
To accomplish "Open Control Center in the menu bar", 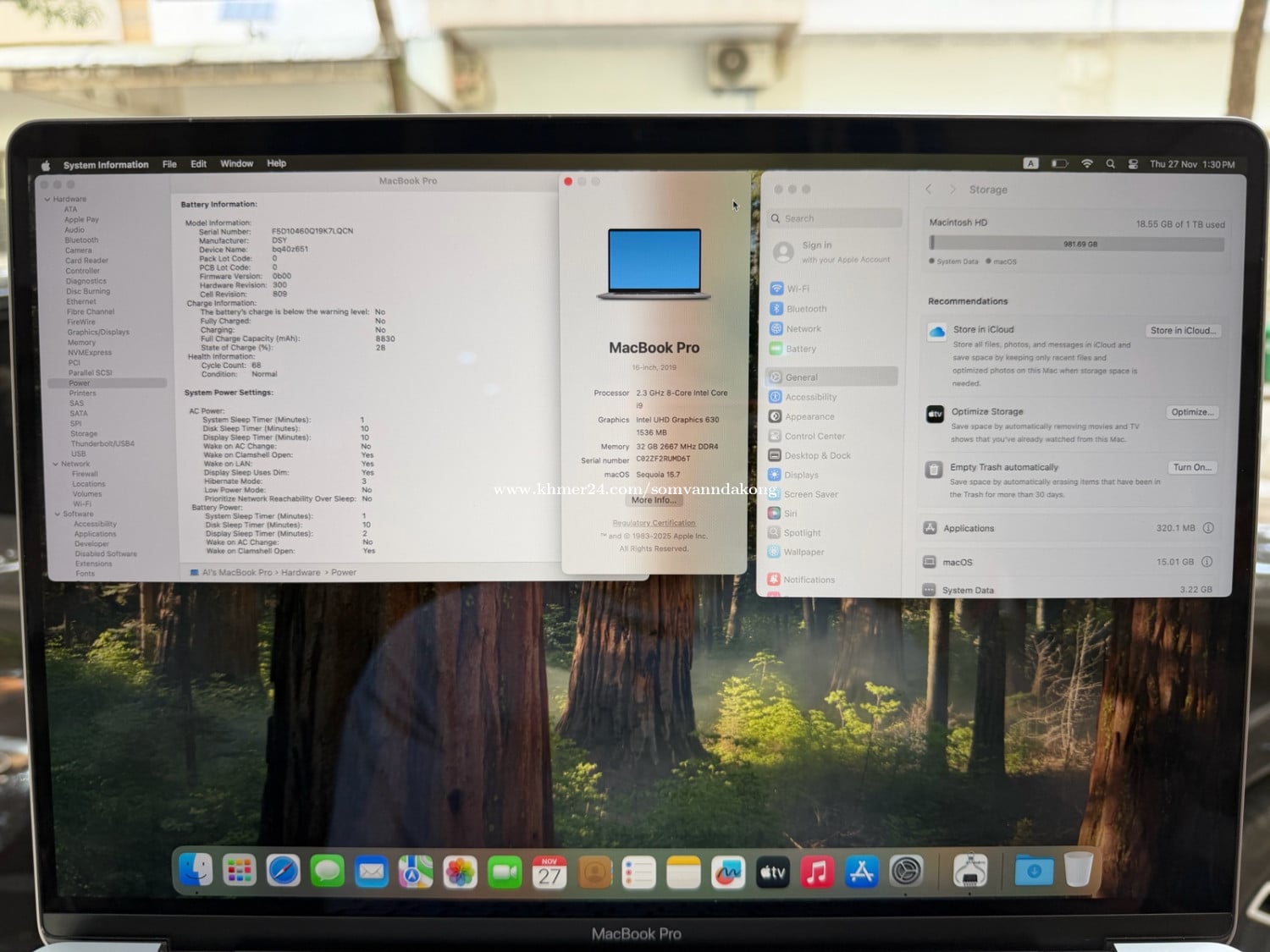I will point(1133,164).
